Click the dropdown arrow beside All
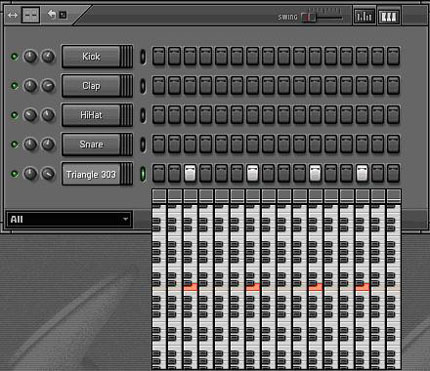The height and width of the screenshot is (371, 430). [125, 219]
